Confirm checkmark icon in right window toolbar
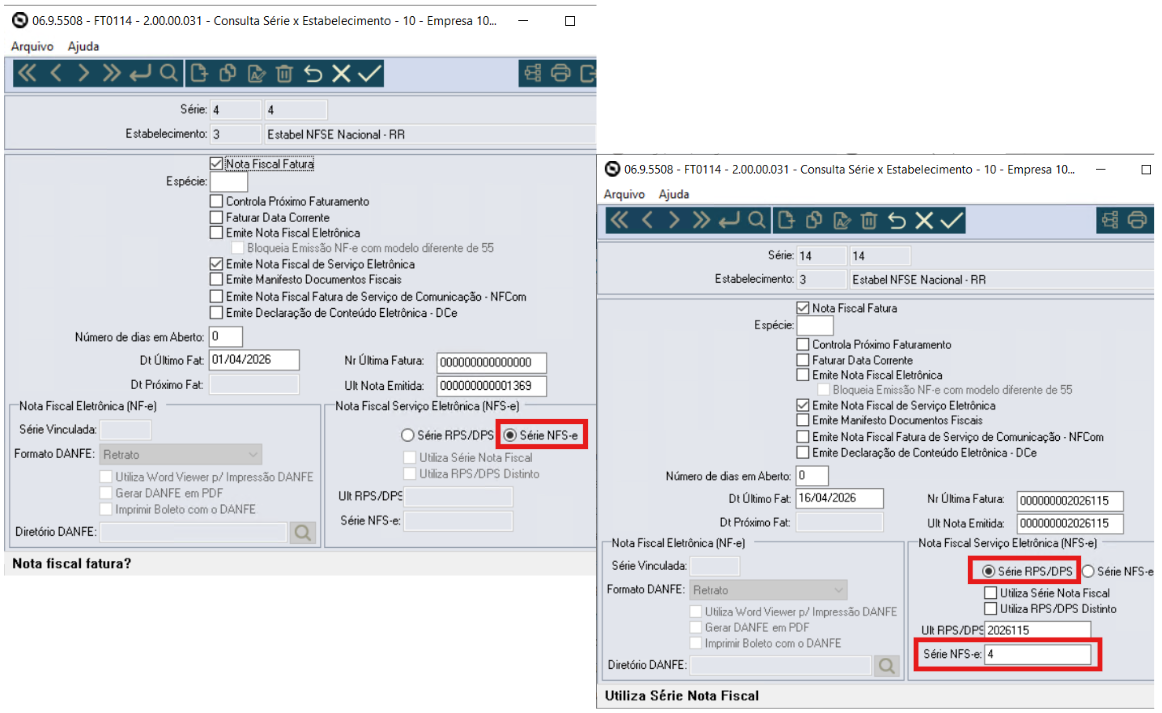Viewport: 1162px width, 713px height. (x=952, y=220)
